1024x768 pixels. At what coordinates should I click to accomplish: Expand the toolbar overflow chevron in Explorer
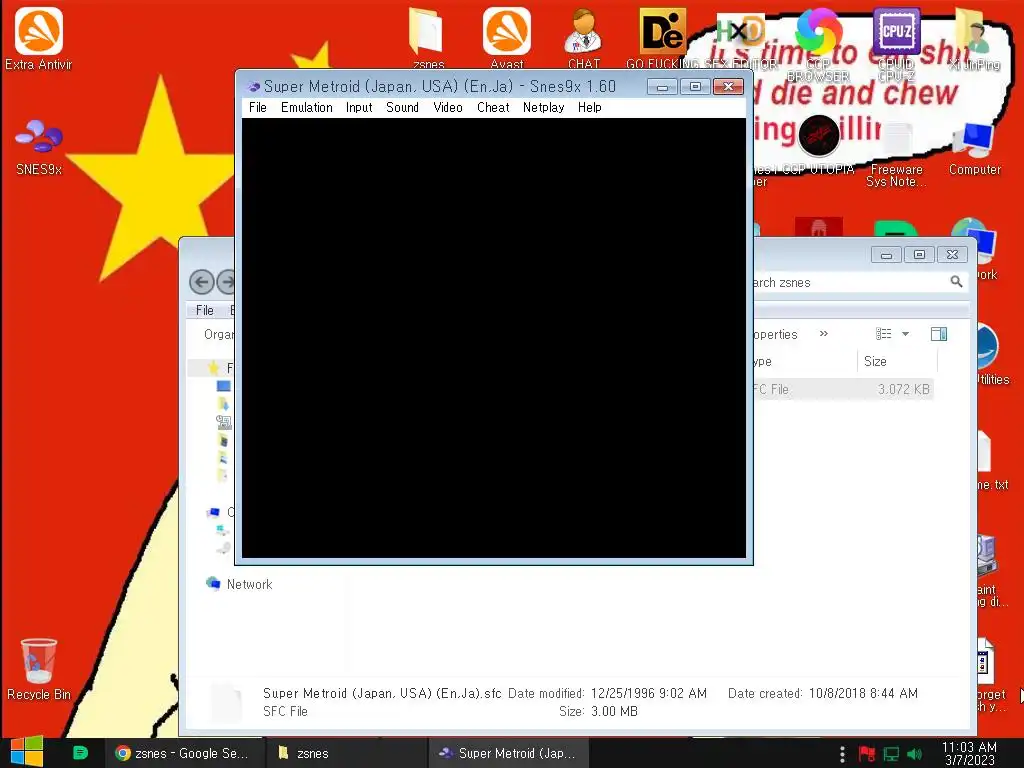coord(824,334)
